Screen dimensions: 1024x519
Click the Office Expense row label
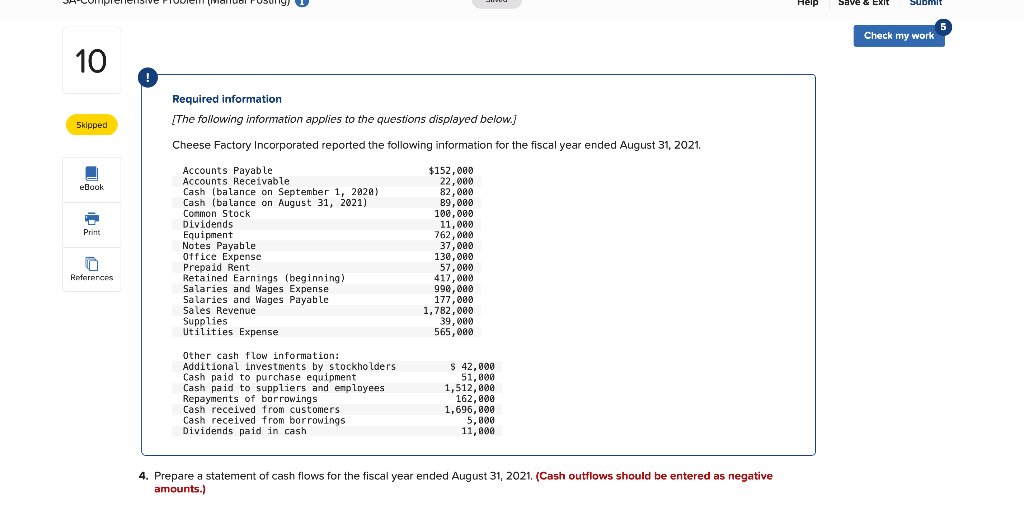click(222, 257)
